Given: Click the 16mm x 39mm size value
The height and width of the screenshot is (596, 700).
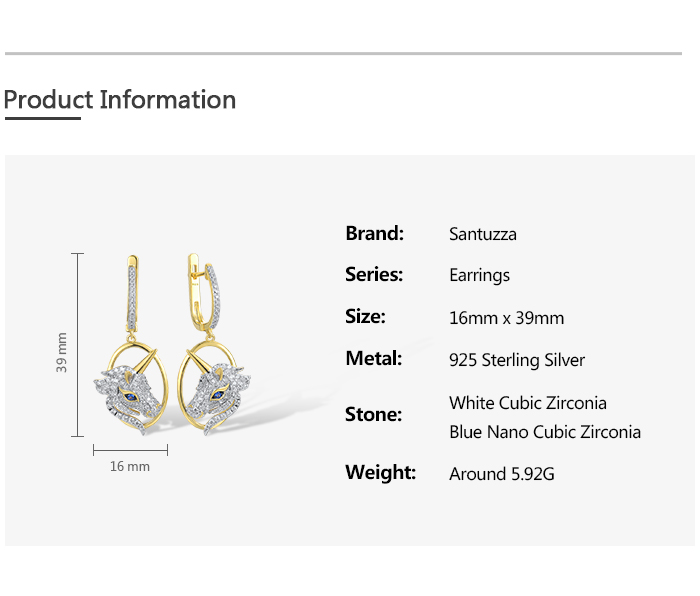Looking at the screenshot, I should pos(507,318).
